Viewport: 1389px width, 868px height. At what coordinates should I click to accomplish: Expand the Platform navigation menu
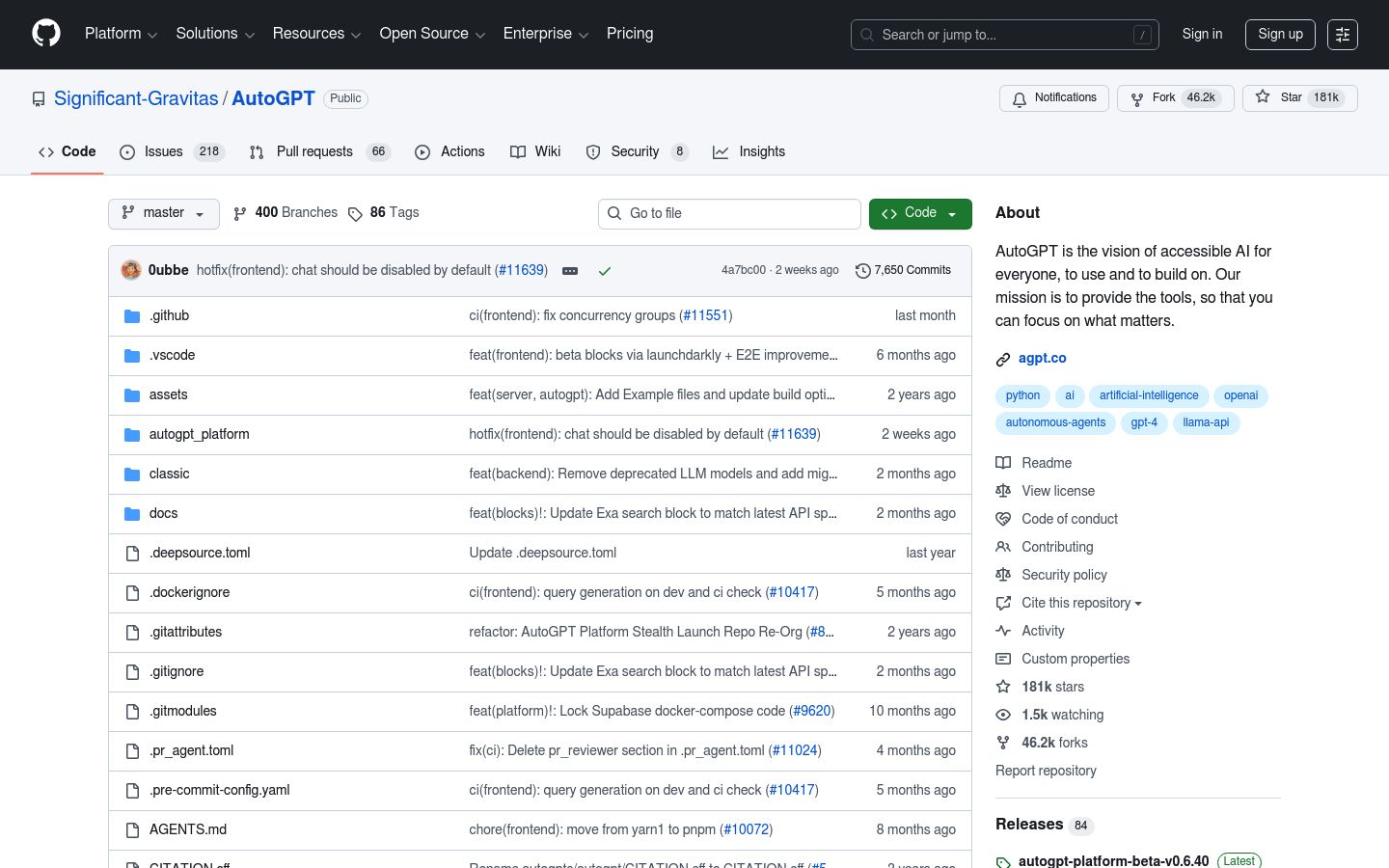coord(121,34)
